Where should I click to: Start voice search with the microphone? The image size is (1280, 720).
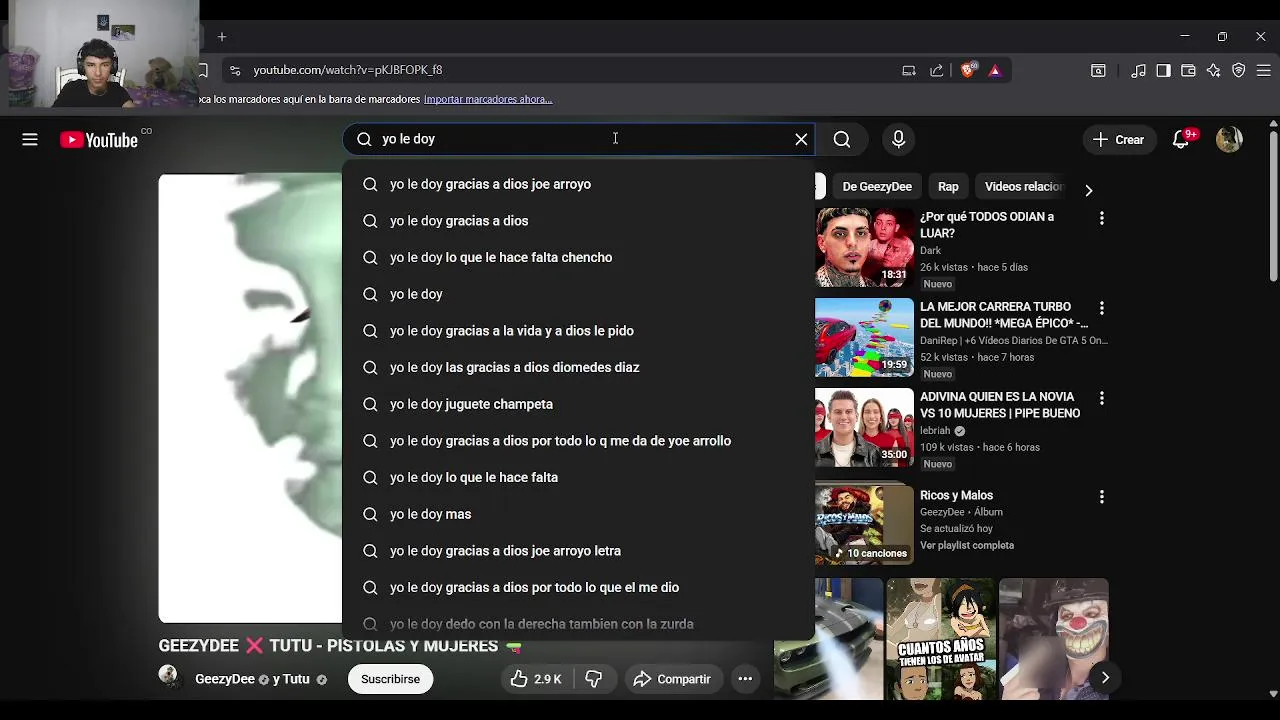point(898,139)
